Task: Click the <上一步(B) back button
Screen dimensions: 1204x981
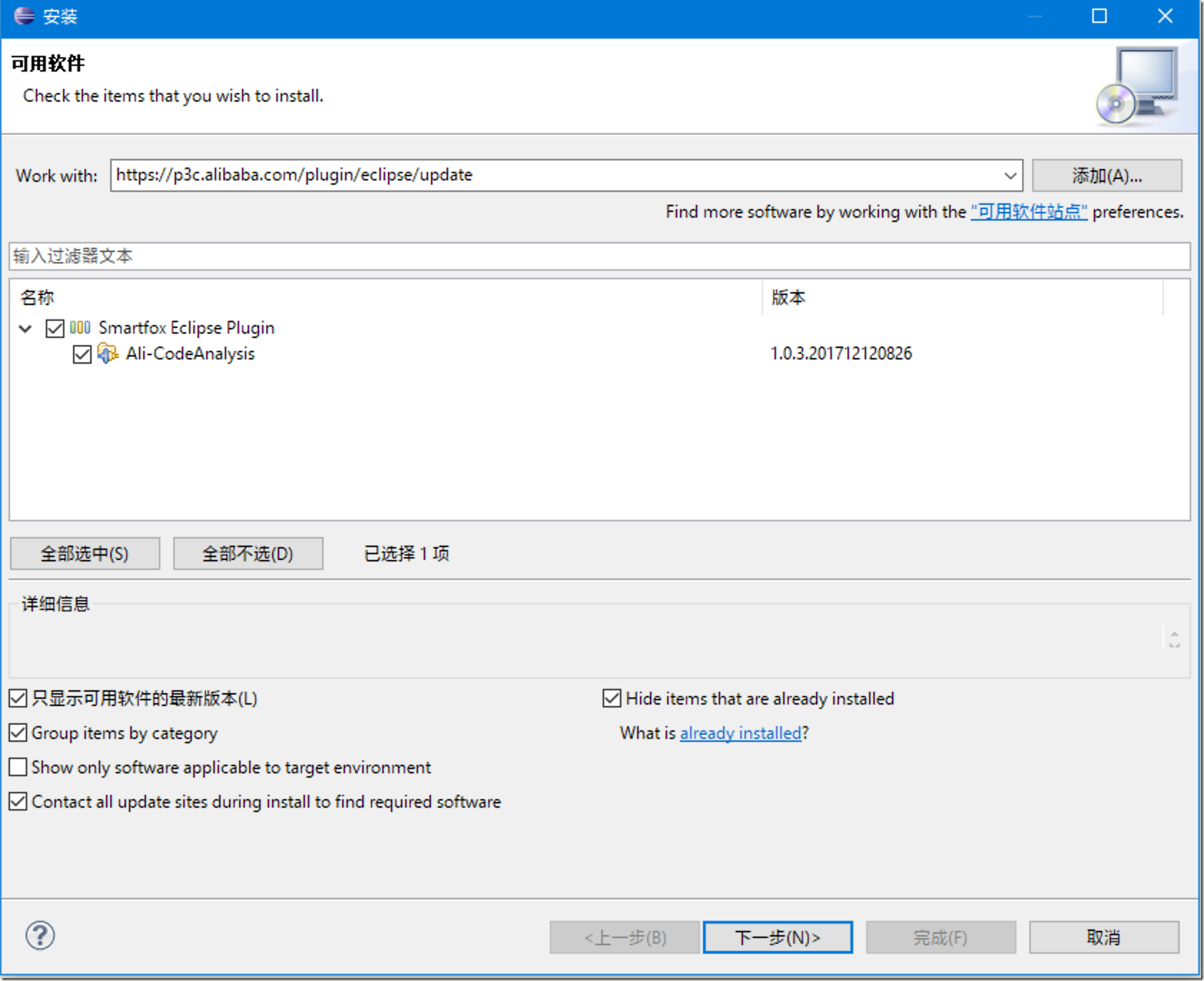Action: (x=624, y=937)
